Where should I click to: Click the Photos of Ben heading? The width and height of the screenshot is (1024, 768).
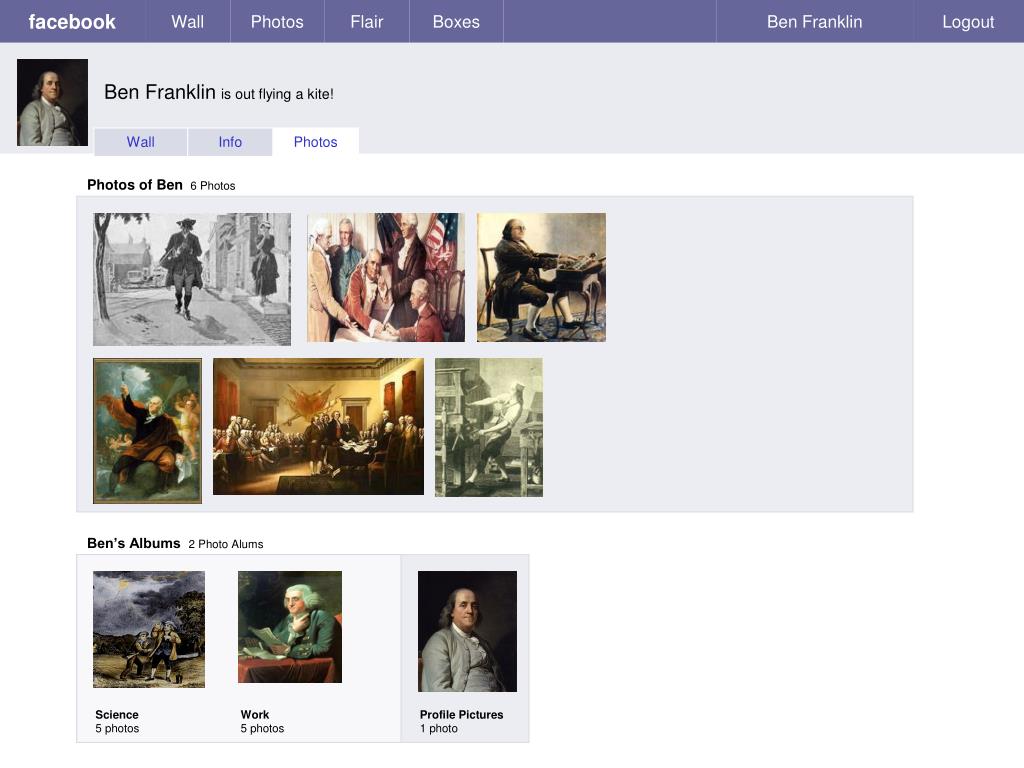[x=135, y=185]
